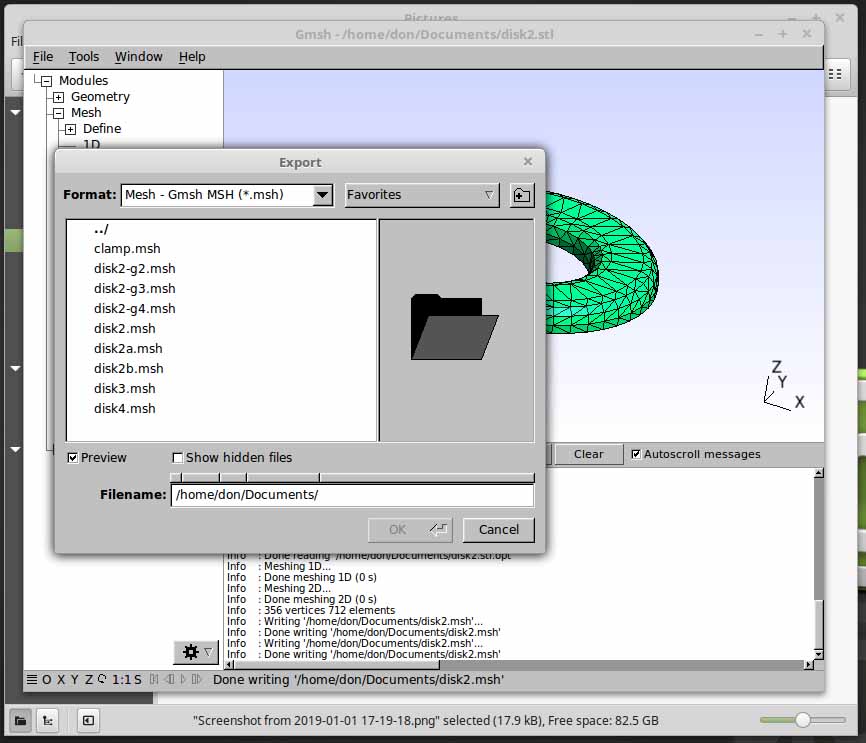The height and width of the screenshot is (743, 866).
Task: Click the message console vertical scrollbar
Action: 819,563
